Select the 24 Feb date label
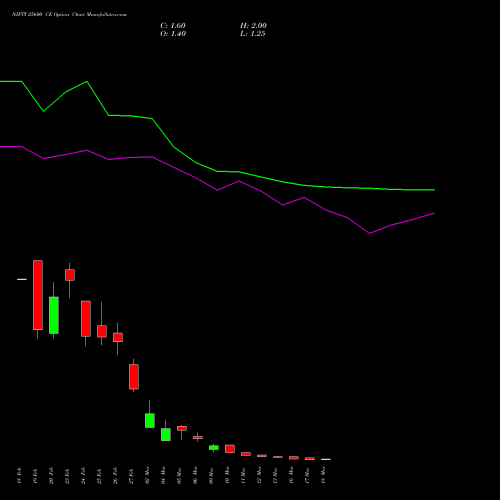Image resolution: width=500 pixels, height=500 pixels. (83, 476)
